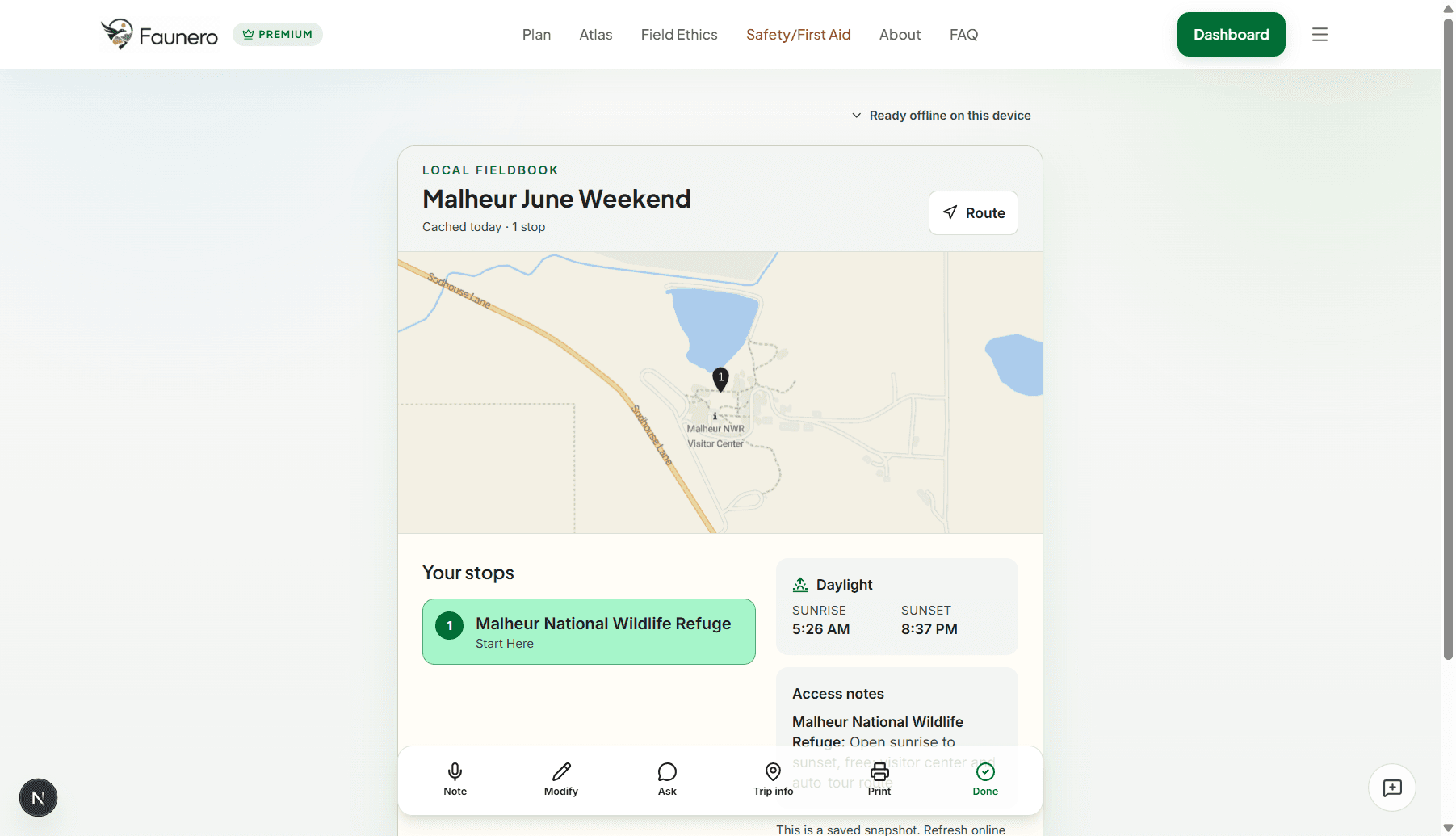Click the Daylight sunrise icon
Image resolution: width=1456 pixels, height=836 pixels.
(800, 584)
